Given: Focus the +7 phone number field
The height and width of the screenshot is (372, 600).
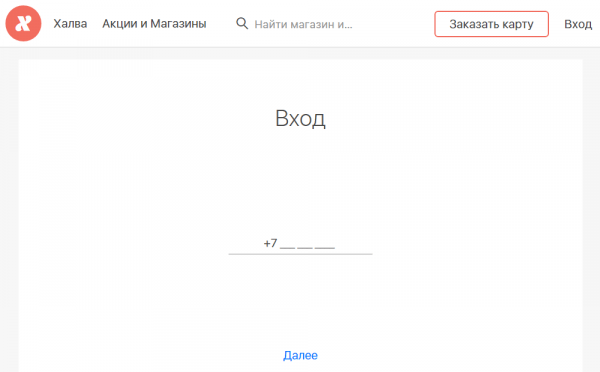Looking at the screenshot, I should 300,244.
